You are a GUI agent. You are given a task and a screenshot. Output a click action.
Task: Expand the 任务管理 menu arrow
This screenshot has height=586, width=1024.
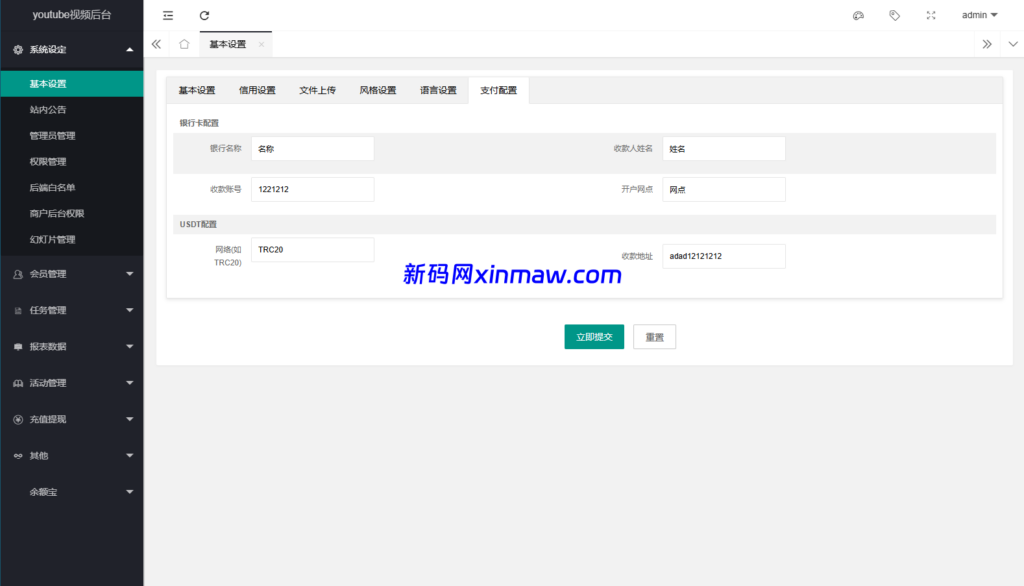(x=129, y=310)
